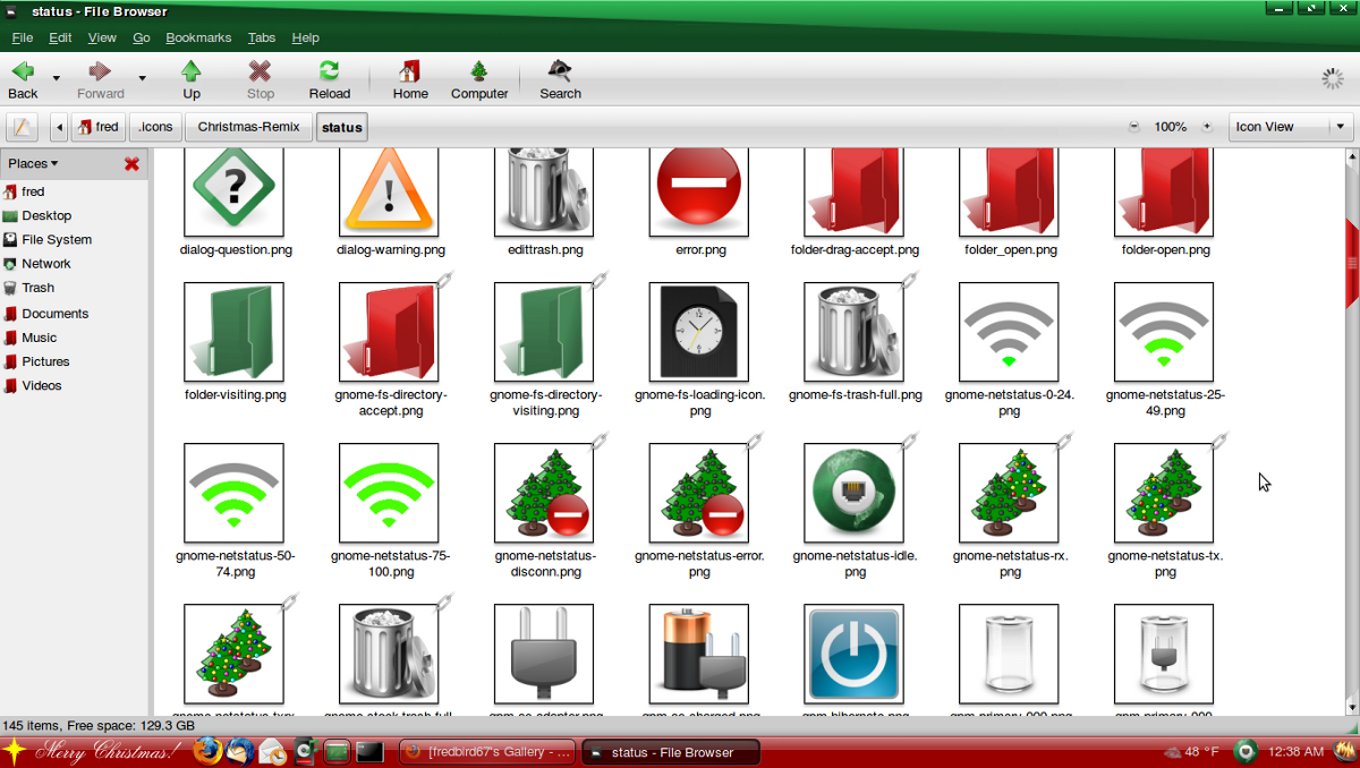Select the dialog-warning.png icon
This screenshot has height=768, width=1360.
tap(389, 191)
